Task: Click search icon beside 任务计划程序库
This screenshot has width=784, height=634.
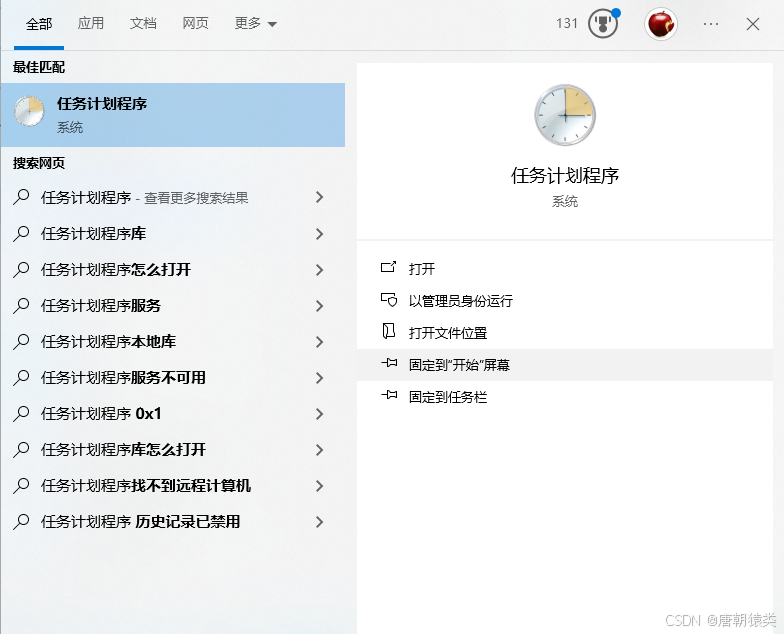Action: pyautogui.click(x=21, y=234)
